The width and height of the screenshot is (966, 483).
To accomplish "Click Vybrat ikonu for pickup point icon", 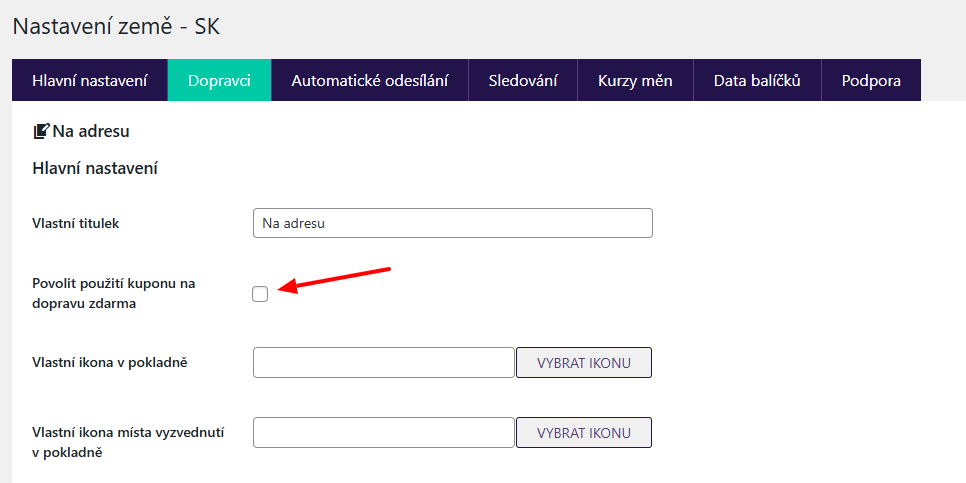I will (x=583, y=432).
